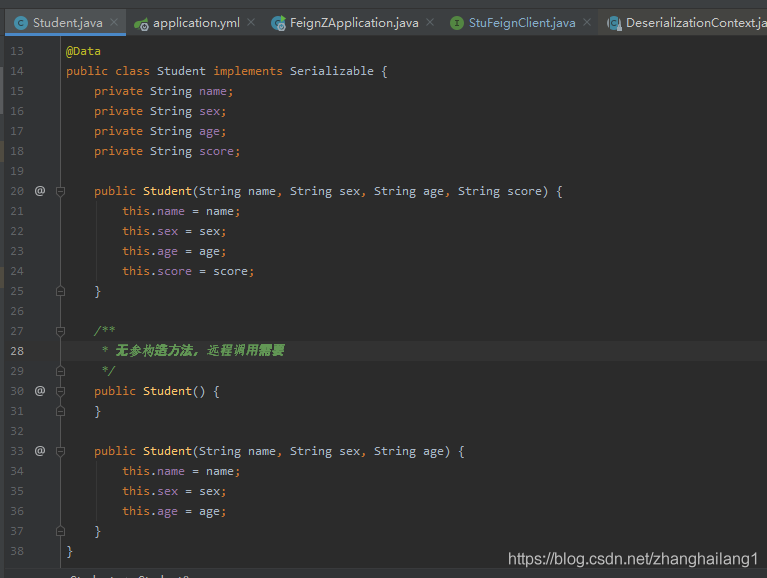Close the application.yml tab

[x=250, y=22]
